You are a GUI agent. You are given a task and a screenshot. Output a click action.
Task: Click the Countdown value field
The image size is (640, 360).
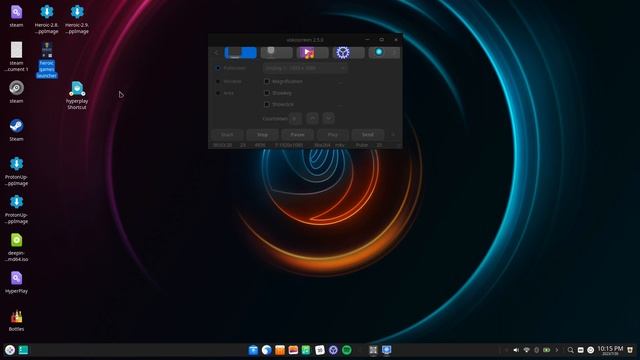(x=295, y=119)
